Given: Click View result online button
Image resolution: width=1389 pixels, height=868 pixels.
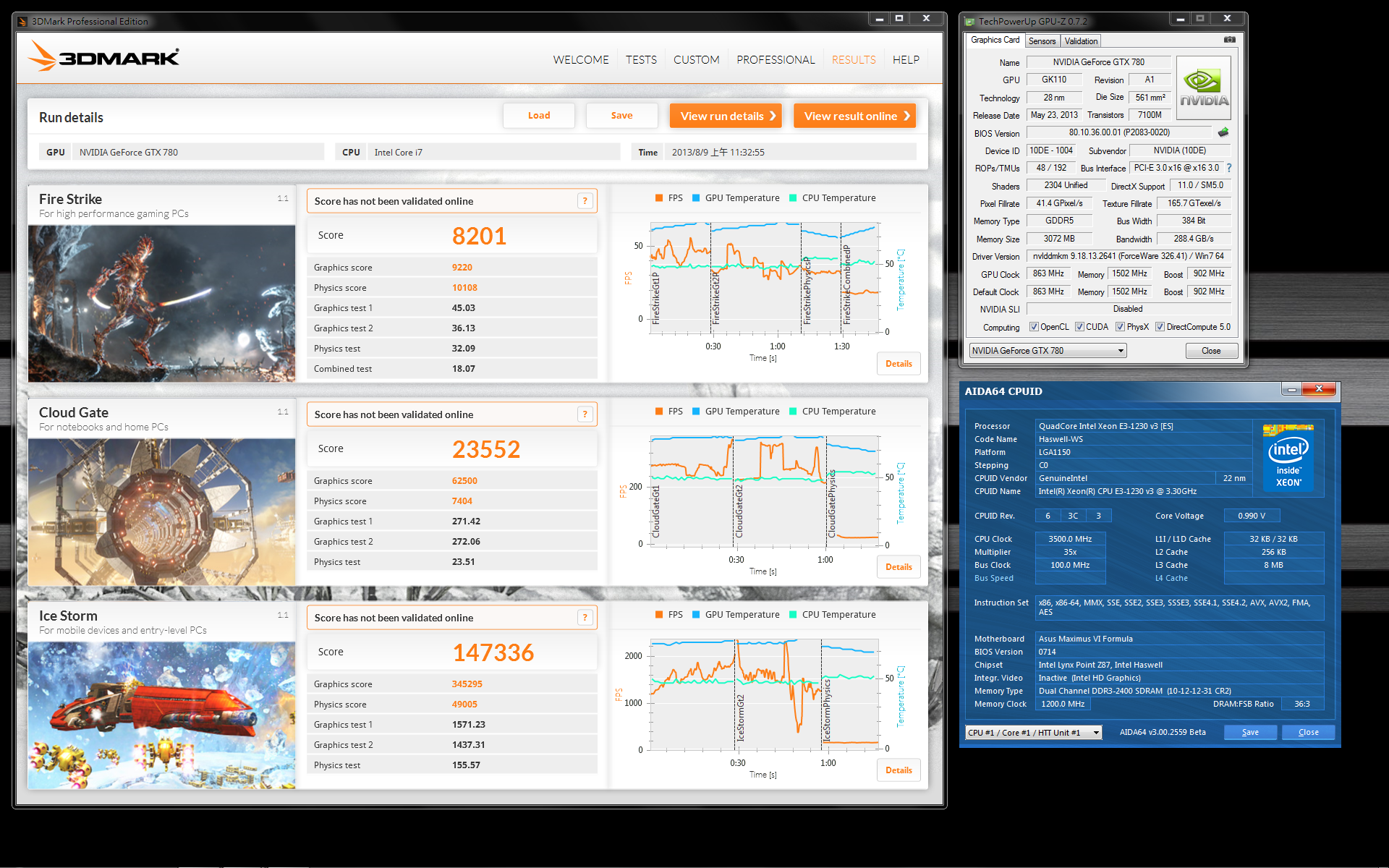Looking at the screenshot, I should [x=854, y=116].
